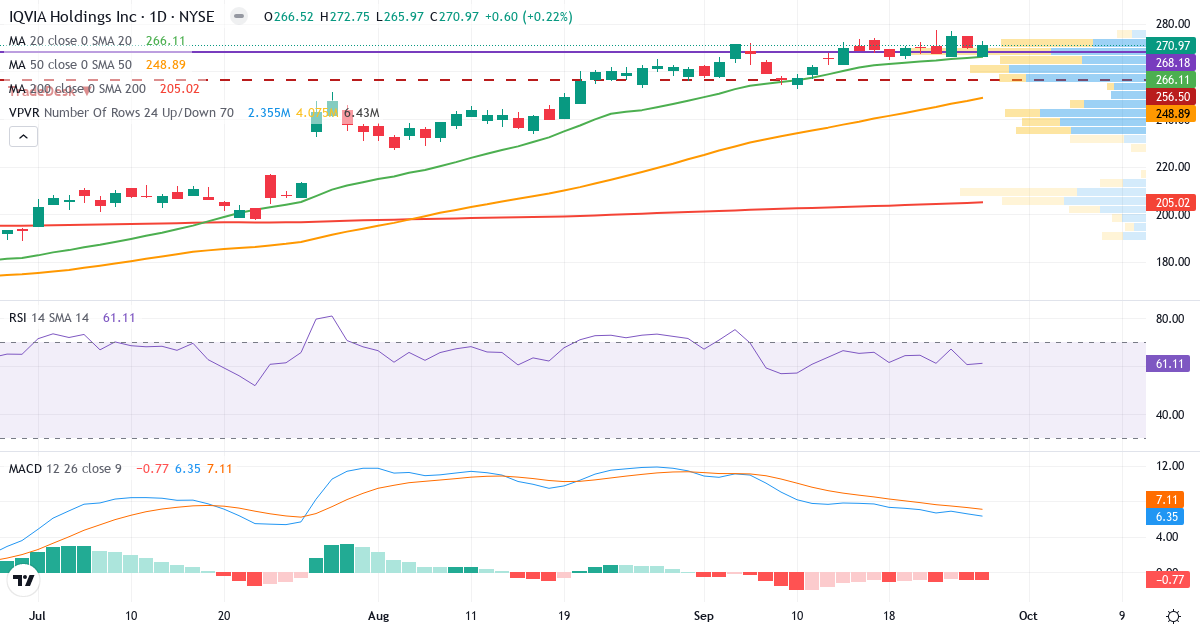1200x630 pixels.
Task: Click the 266.11 green label on price axis
Action: click(x=1172, y=79)
